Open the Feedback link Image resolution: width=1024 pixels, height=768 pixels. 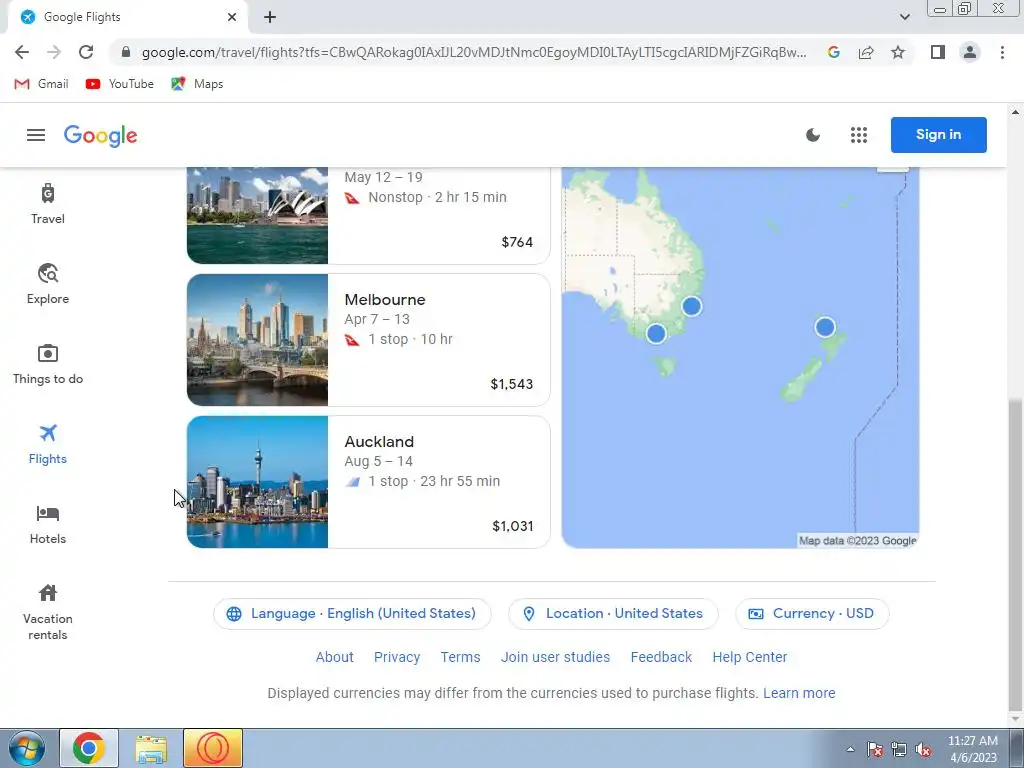pyautogui.click(x=661, y=657)
